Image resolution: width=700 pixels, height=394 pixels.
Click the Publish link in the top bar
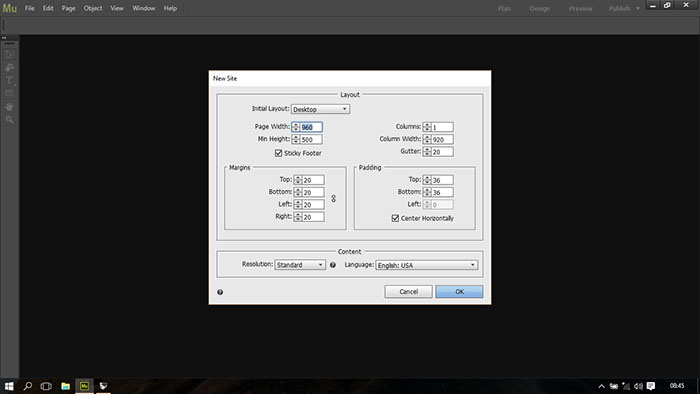pyautogui.click(x=619, y=8)
